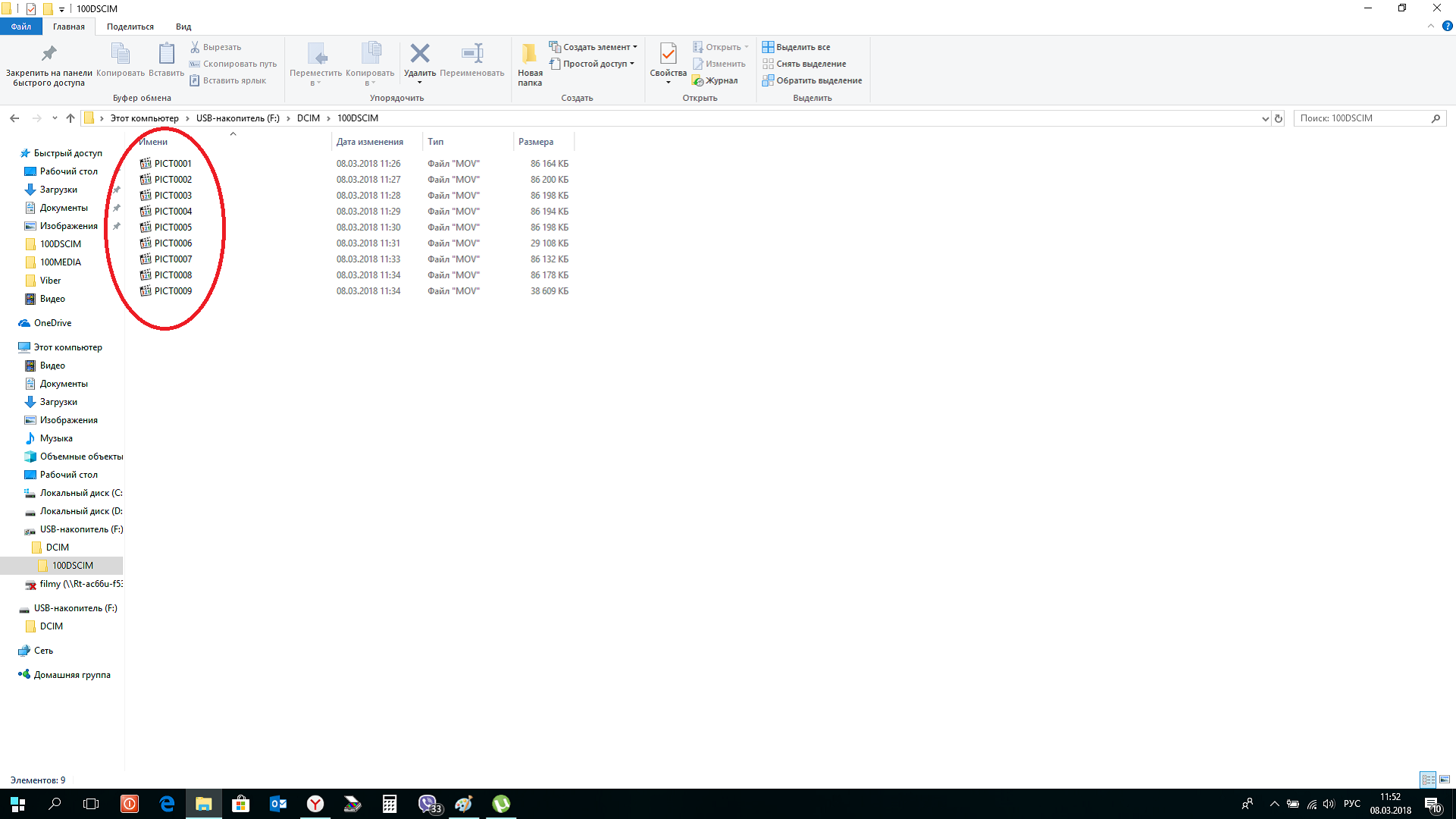1456x819 pixels.
Task: Go up one folder level arrow
Action: tap(70, 118)
